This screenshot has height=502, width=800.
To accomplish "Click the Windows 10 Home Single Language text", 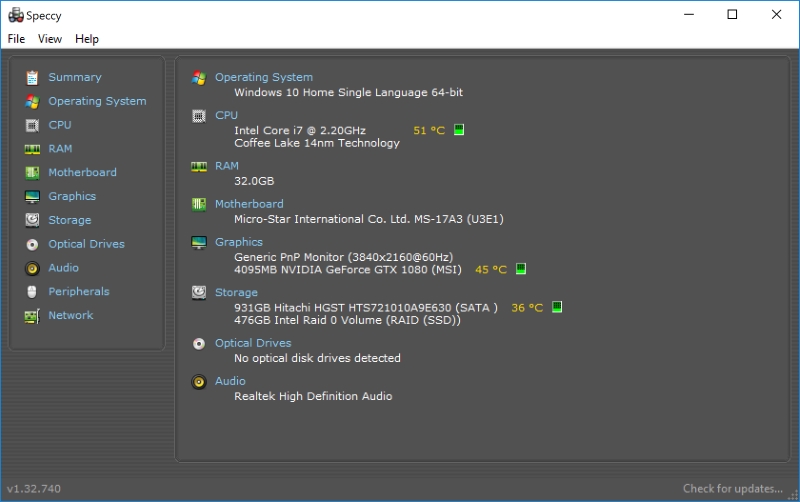I will (348, 92).
